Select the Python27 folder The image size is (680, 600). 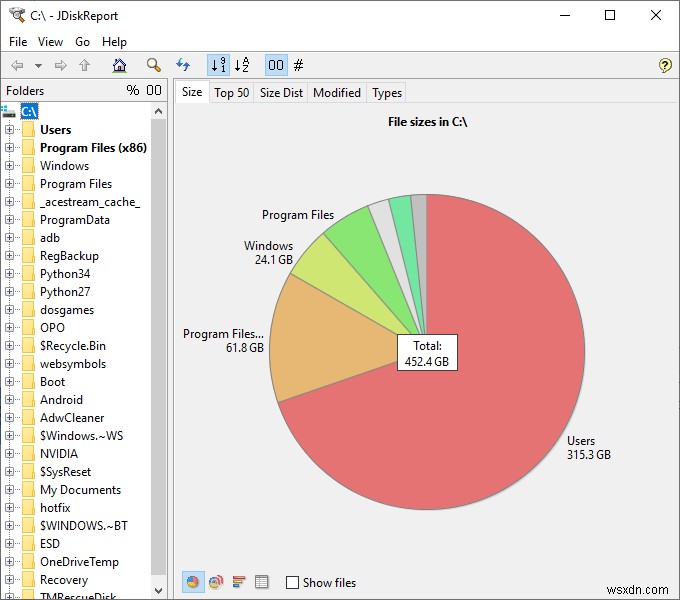[65, 292]
